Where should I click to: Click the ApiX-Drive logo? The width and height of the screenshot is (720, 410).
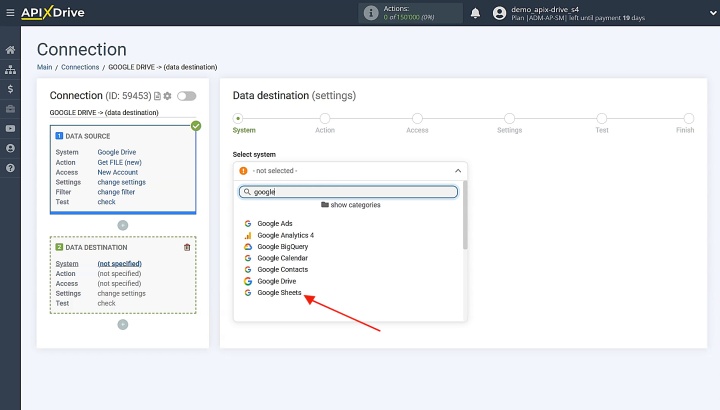click(53, 12)
